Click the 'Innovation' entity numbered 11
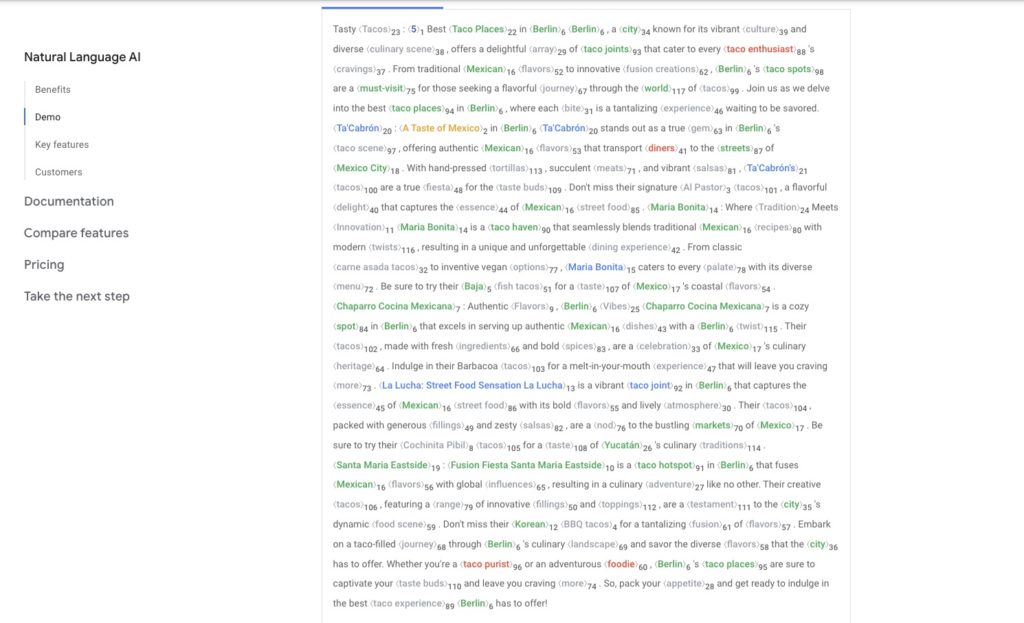The image size is (1024, 623). tap(359, 227)
